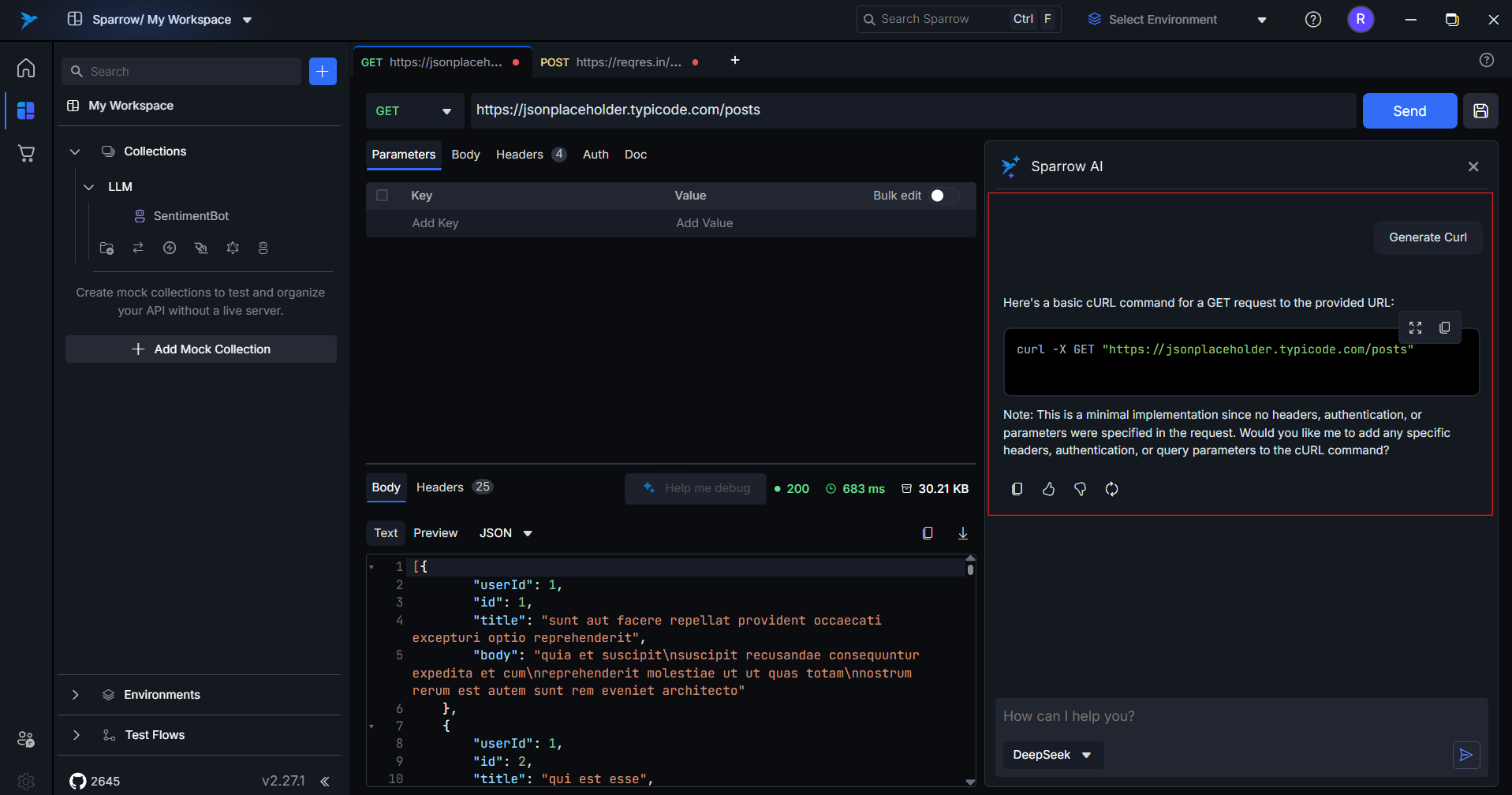Copy the Sparrow AI response message
Viewport: 1512px width, 795px height.
tap(1017, 489)
